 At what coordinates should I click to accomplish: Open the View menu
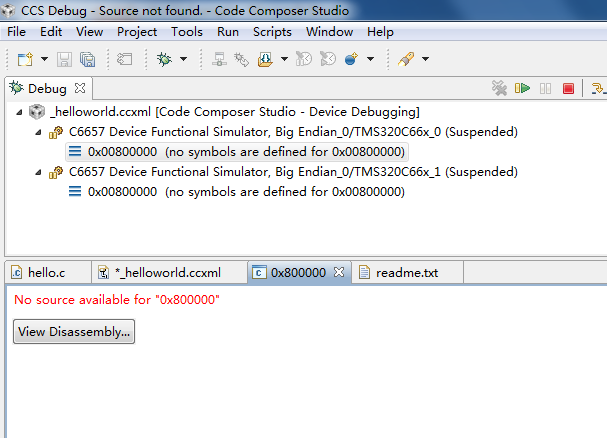coord(89,32)
